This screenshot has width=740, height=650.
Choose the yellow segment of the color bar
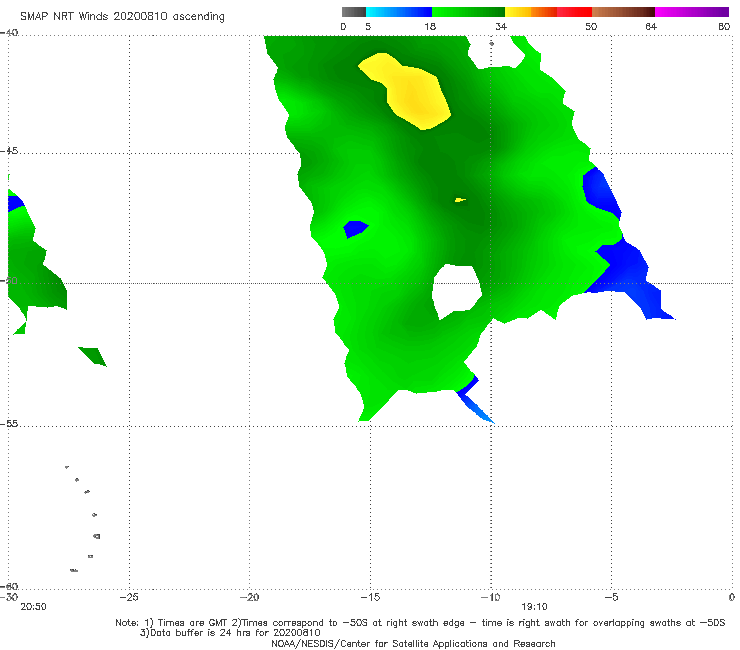[x=518, y=12]
